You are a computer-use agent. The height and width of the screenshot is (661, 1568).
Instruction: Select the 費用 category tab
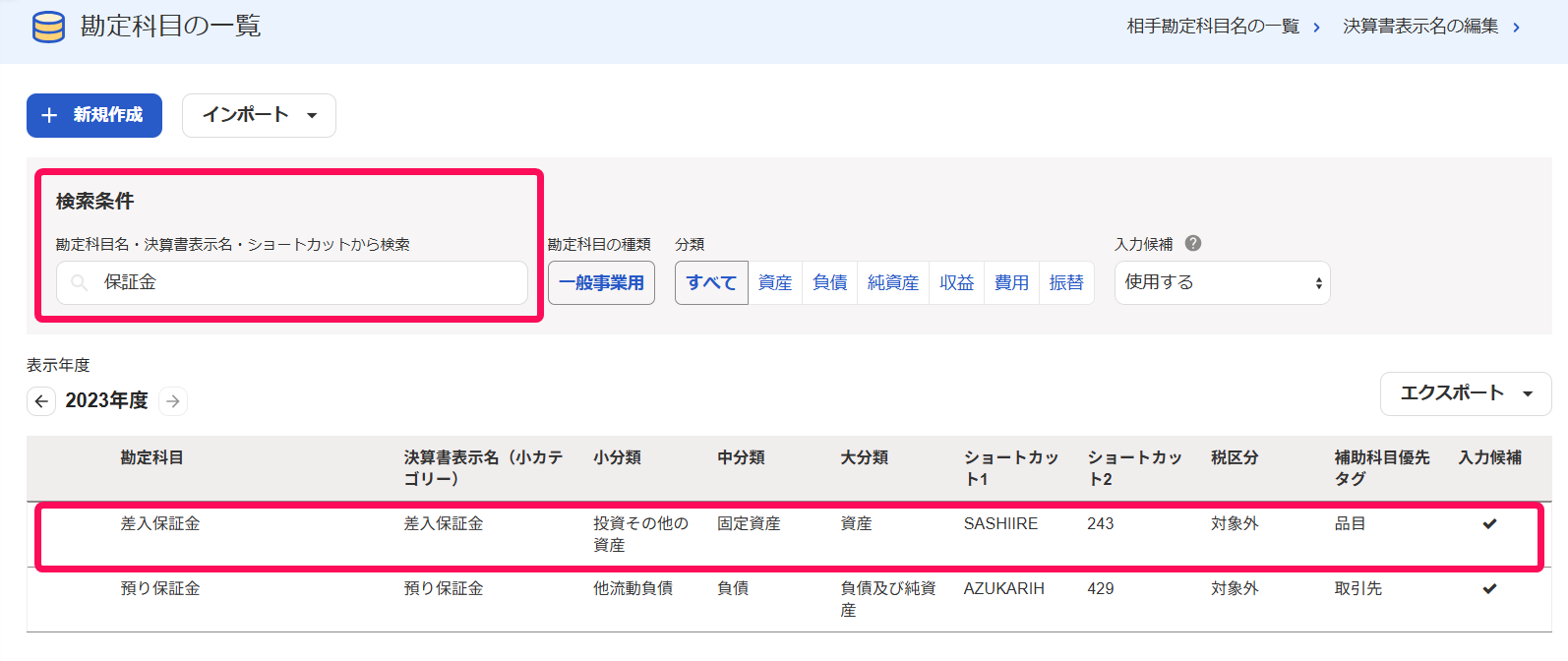(x=1011, y=283)
